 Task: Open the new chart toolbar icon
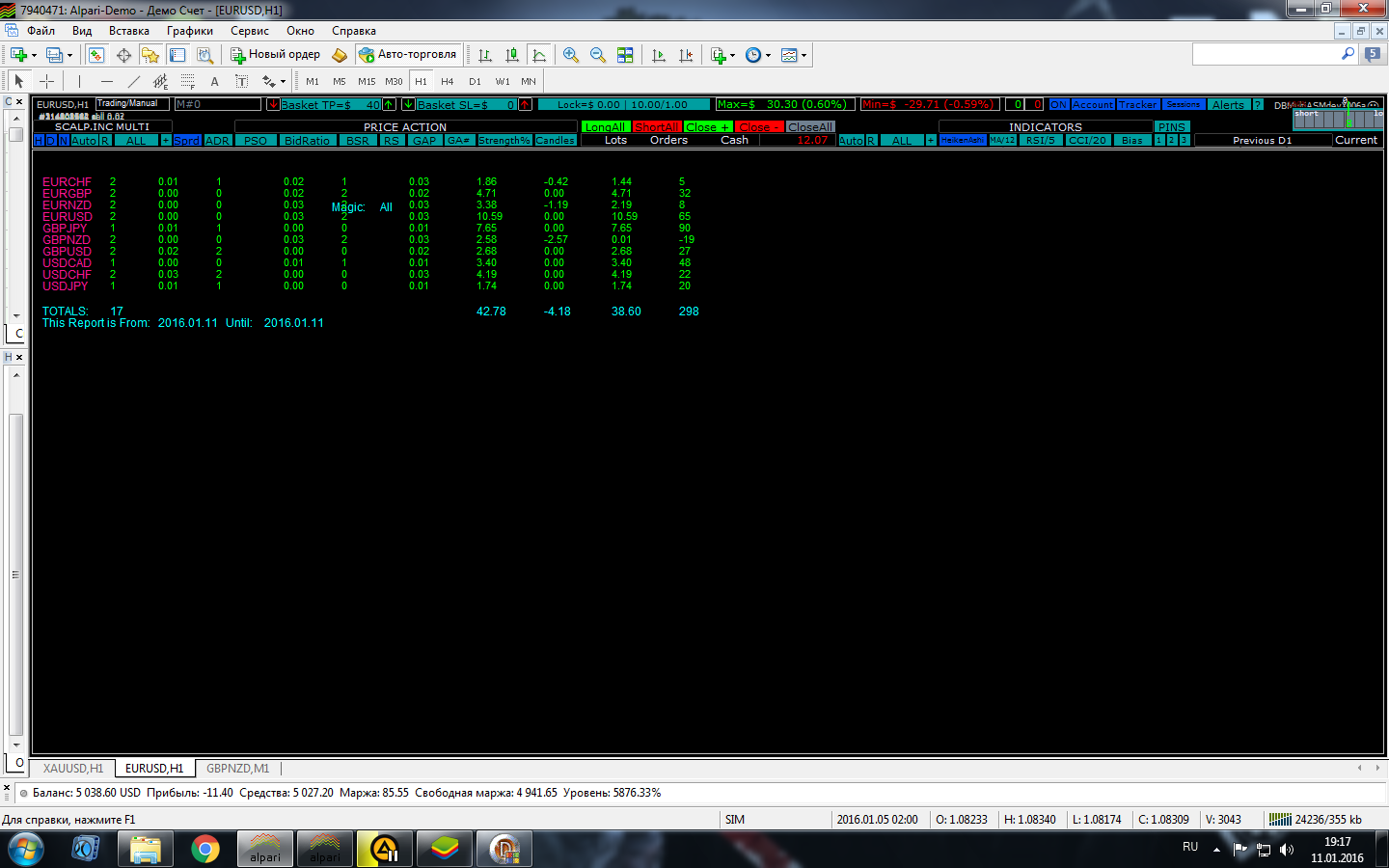click(18, 55)
